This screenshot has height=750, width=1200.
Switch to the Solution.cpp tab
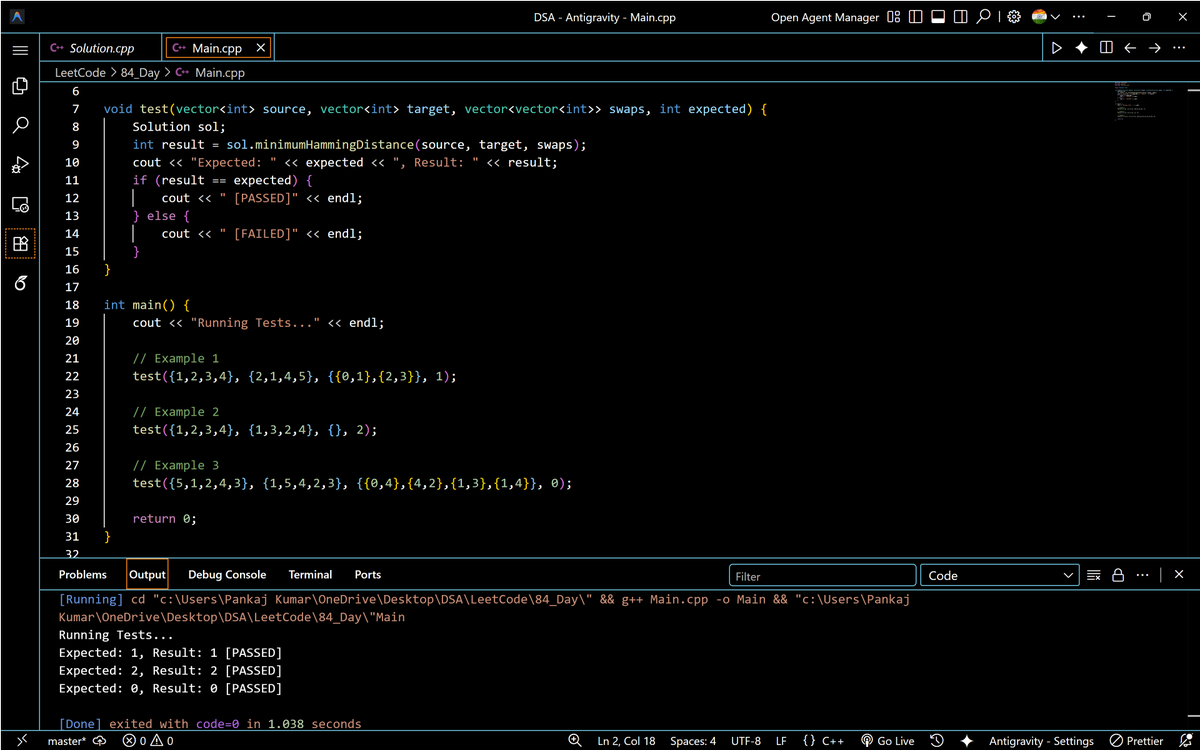coord(101,48)
